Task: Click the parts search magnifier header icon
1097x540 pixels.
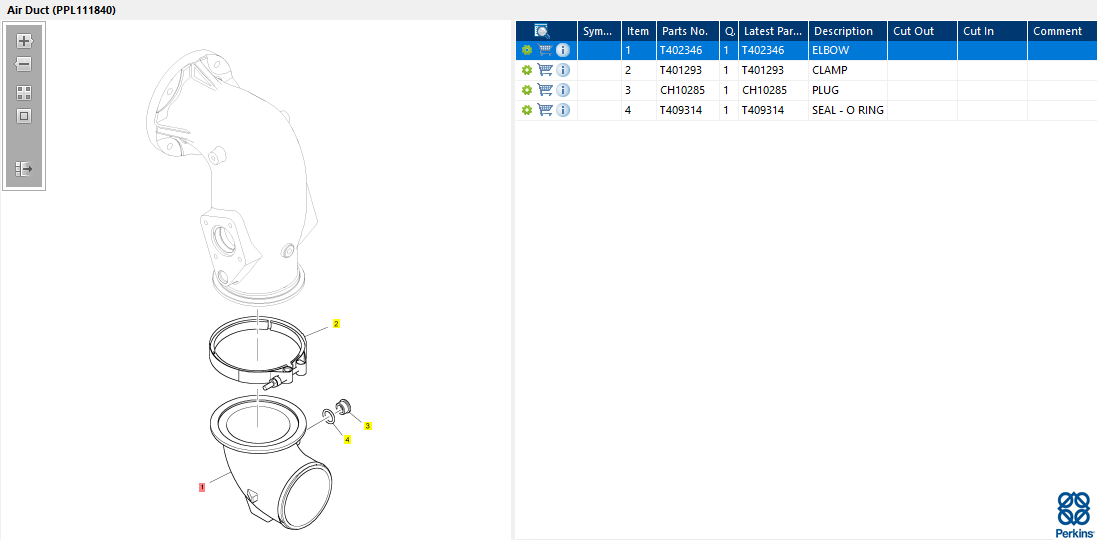Action: (x=542, y=31)
